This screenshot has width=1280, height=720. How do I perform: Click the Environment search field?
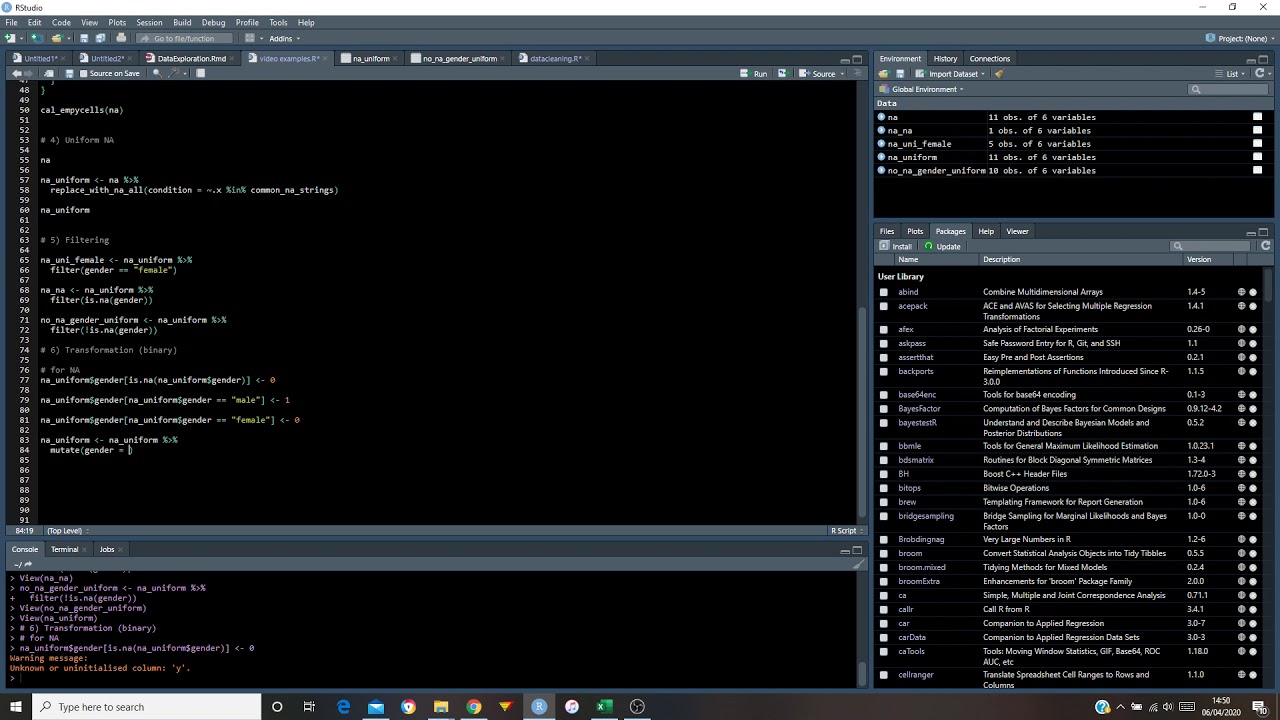tap(1229, 89)
